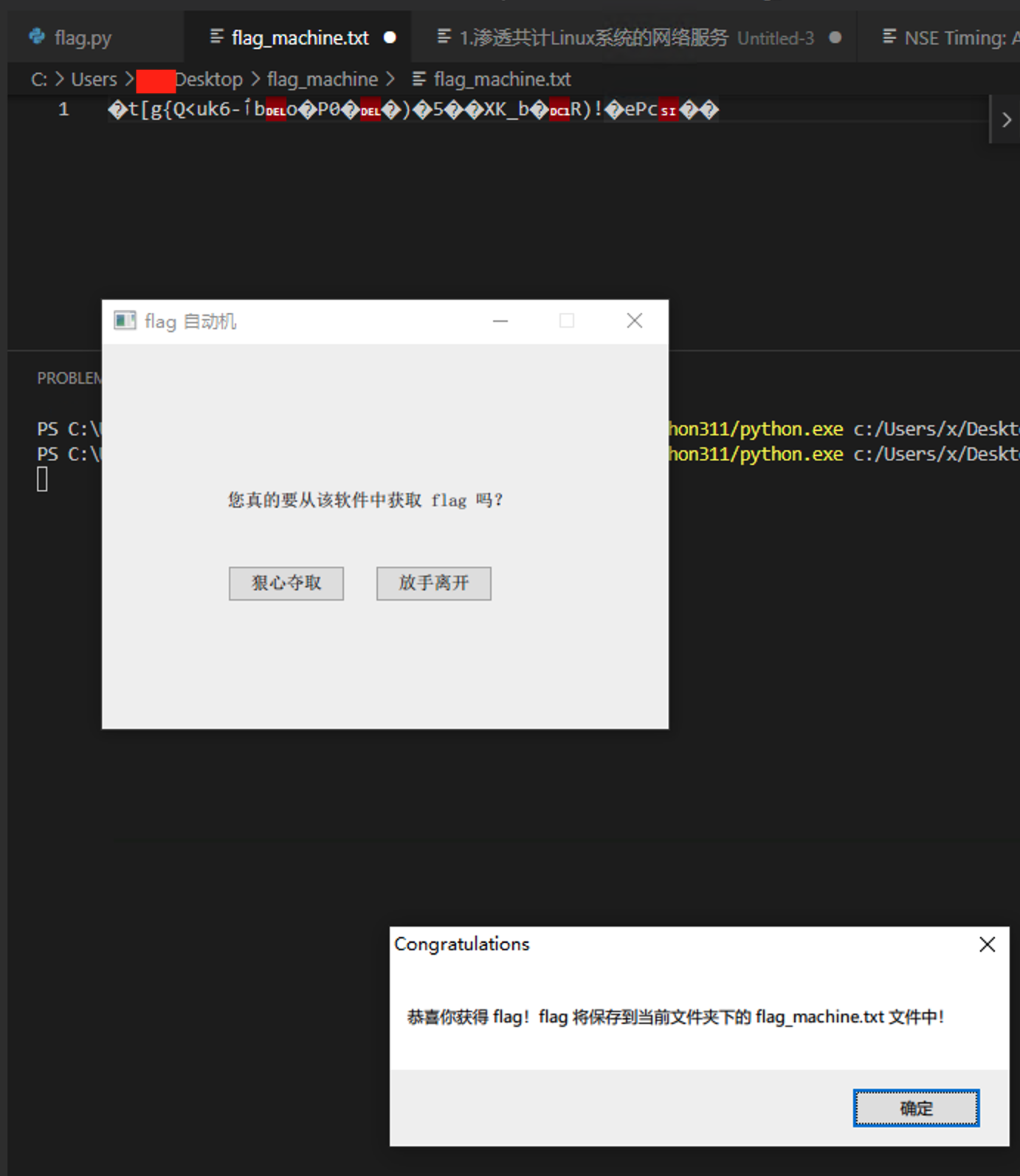This screenshot has height=1176, width=1020.
Task: Click the Congratulations dialog title
Action: [462, 944]
